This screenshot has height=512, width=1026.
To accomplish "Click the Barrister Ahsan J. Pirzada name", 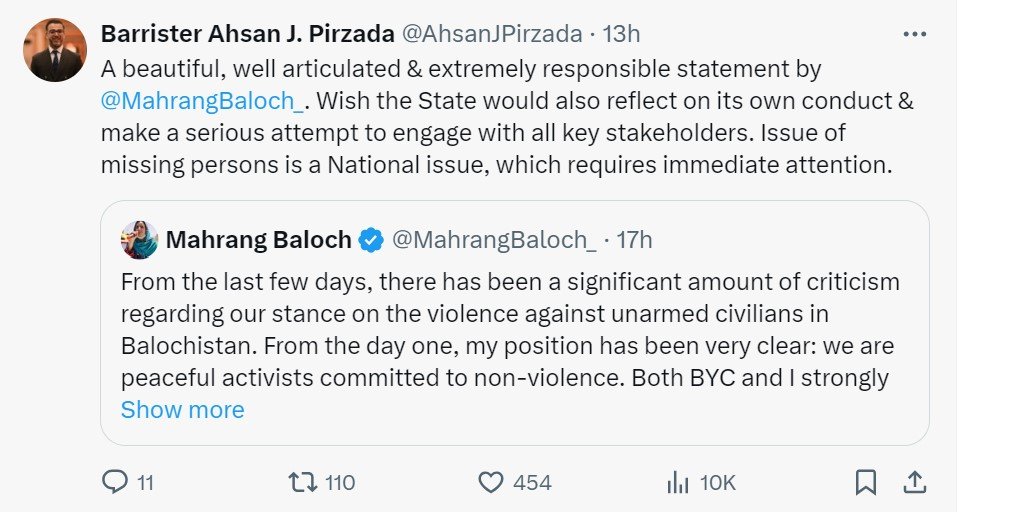I will coord(247,34).
